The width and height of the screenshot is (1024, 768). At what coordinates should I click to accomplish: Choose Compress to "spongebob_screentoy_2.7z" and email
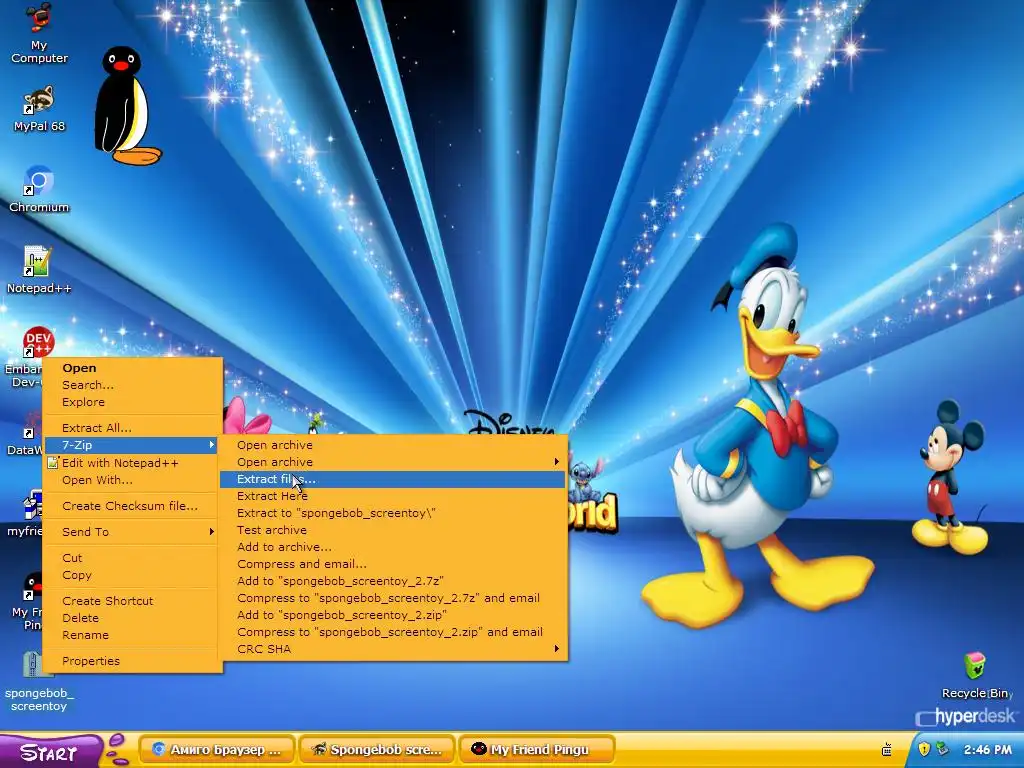click(x=392, y=598)
